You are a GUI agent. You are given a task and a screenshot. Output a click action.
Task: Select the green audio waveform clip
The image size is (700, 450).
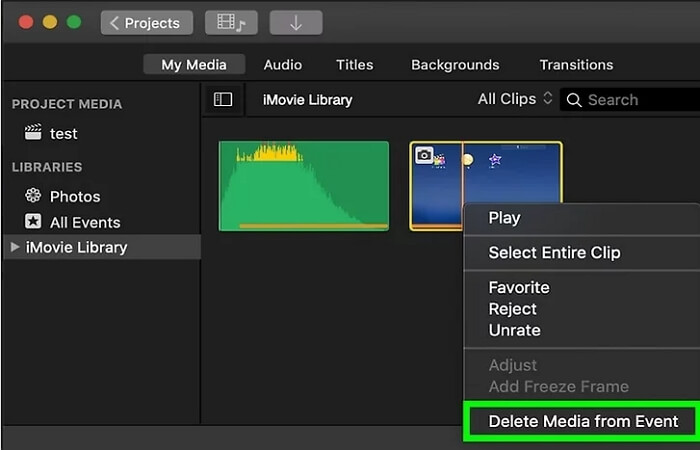point(304,186)
